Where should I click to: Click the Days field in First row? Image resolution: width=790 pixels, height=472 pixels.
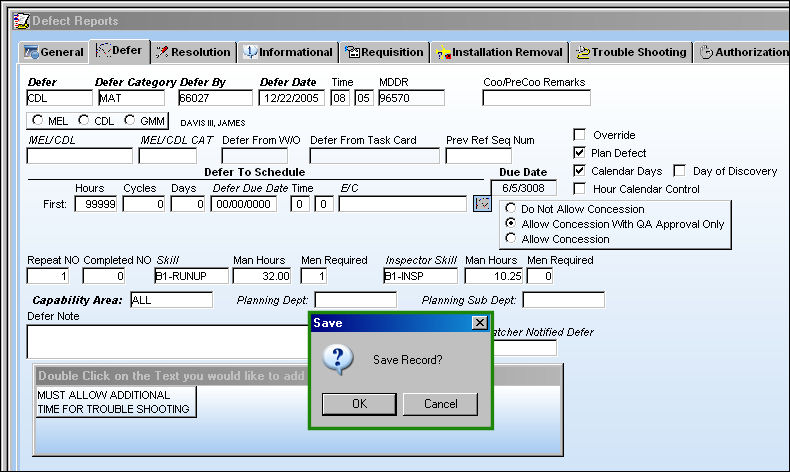[x=187, y=204]
